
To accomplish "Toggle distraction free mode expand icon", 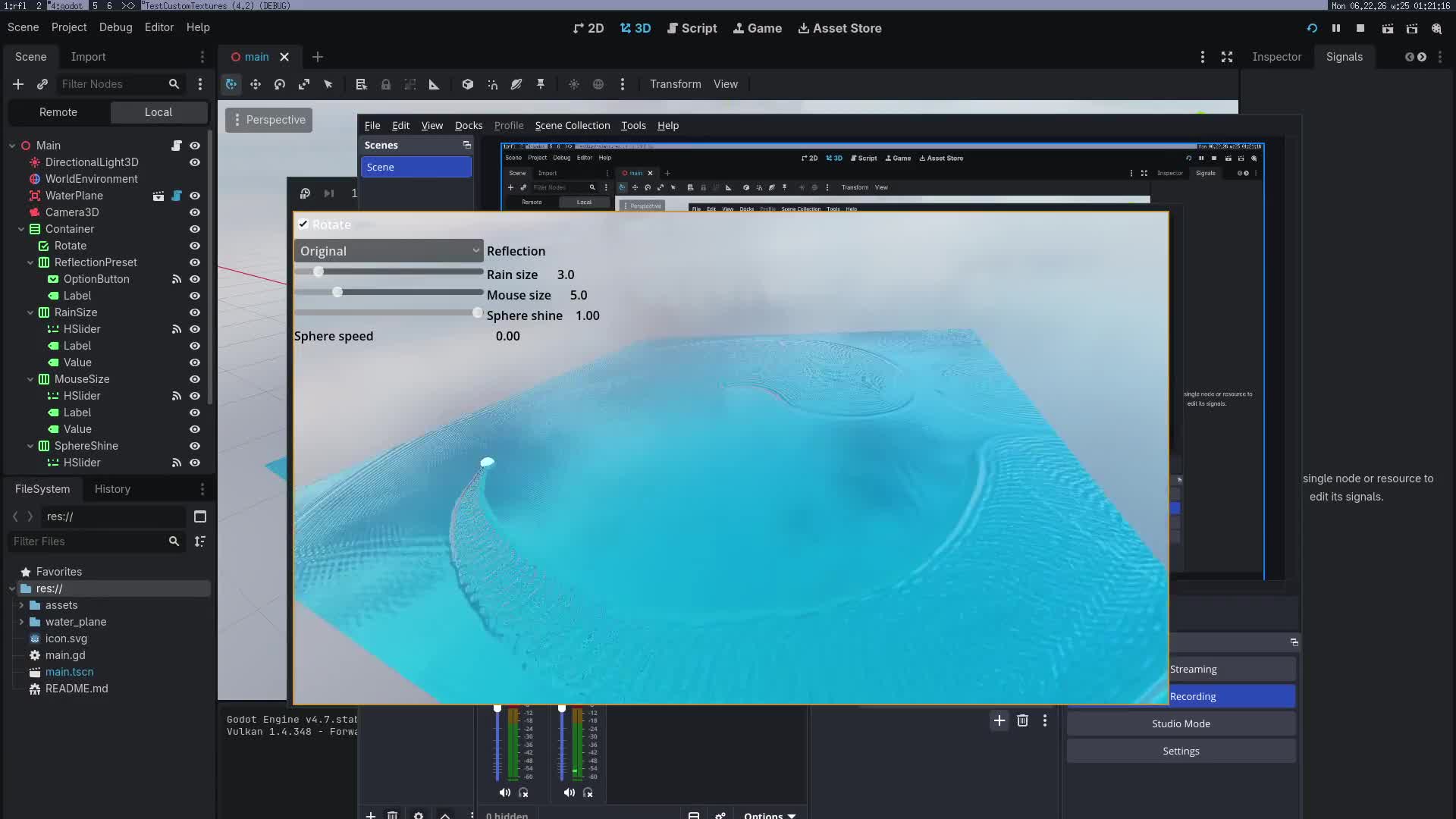I will (x=1227, y=57).
